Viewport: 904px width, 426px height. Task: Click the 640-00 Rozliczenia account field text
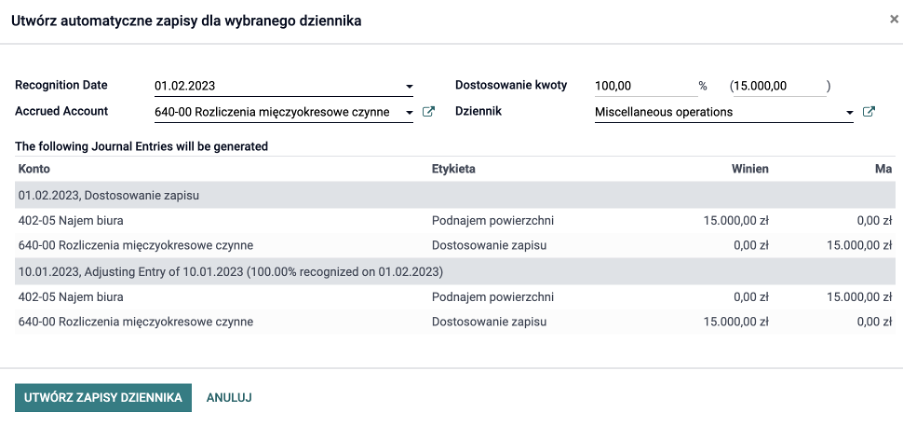[272, 112]
